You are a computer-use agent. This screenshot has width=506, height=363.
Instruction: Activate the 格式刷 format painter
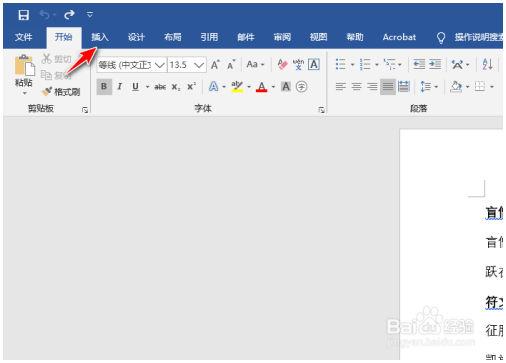coord(61,91)
